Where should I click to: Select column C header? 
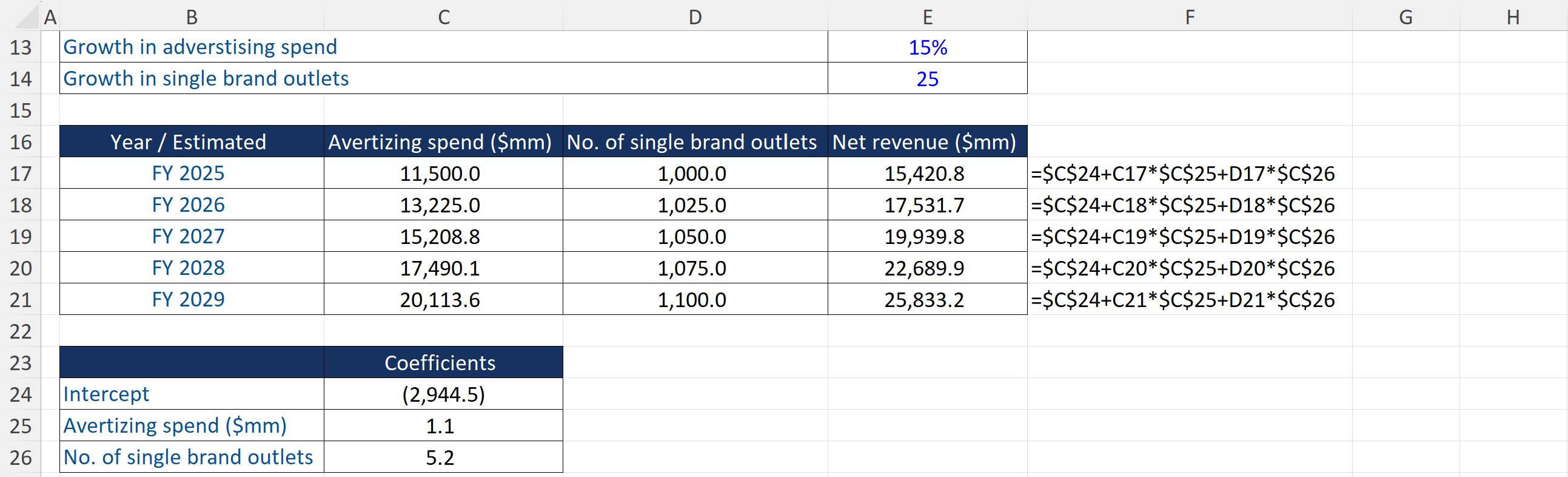pyautogui.click(x=443, y=17)
